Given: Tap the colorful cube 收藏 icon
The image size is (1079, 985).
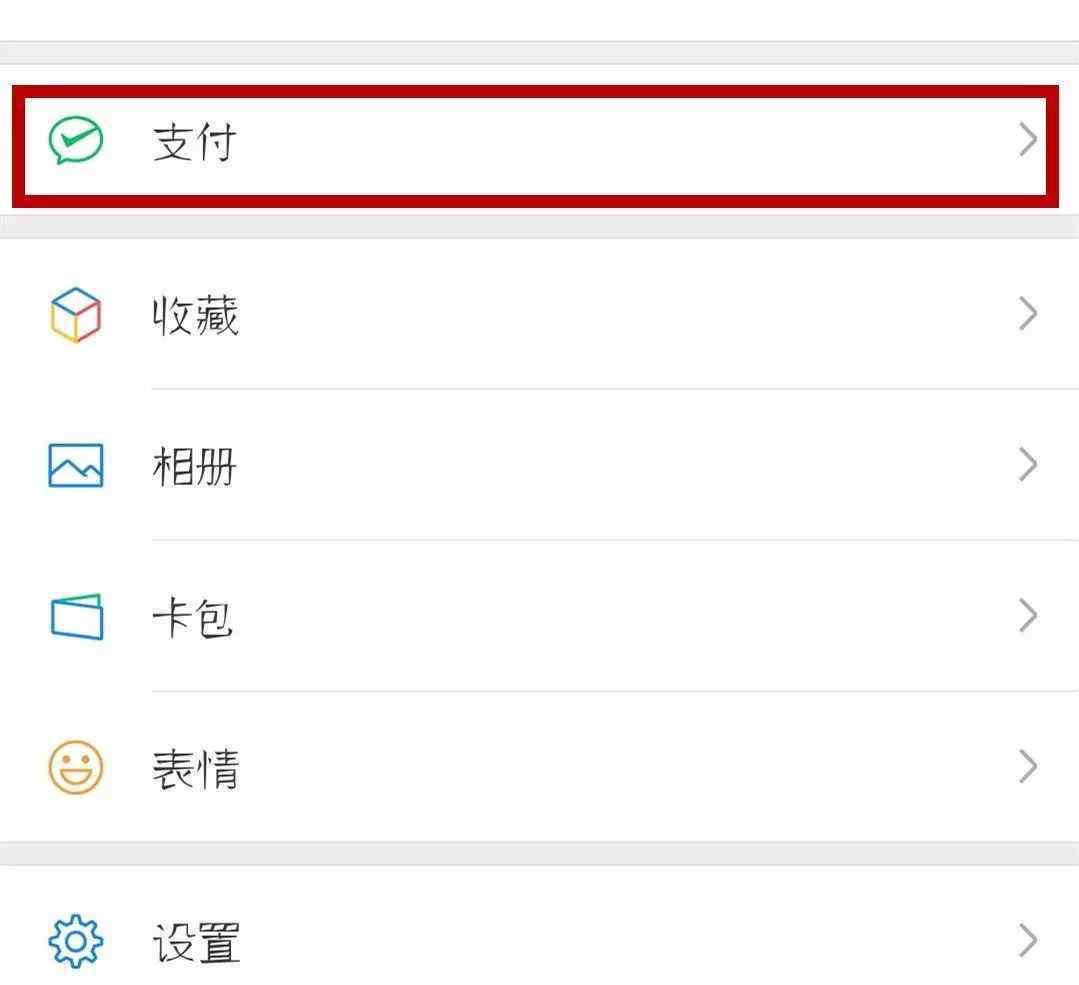Looking at the screenshot, I should point(76,315).
